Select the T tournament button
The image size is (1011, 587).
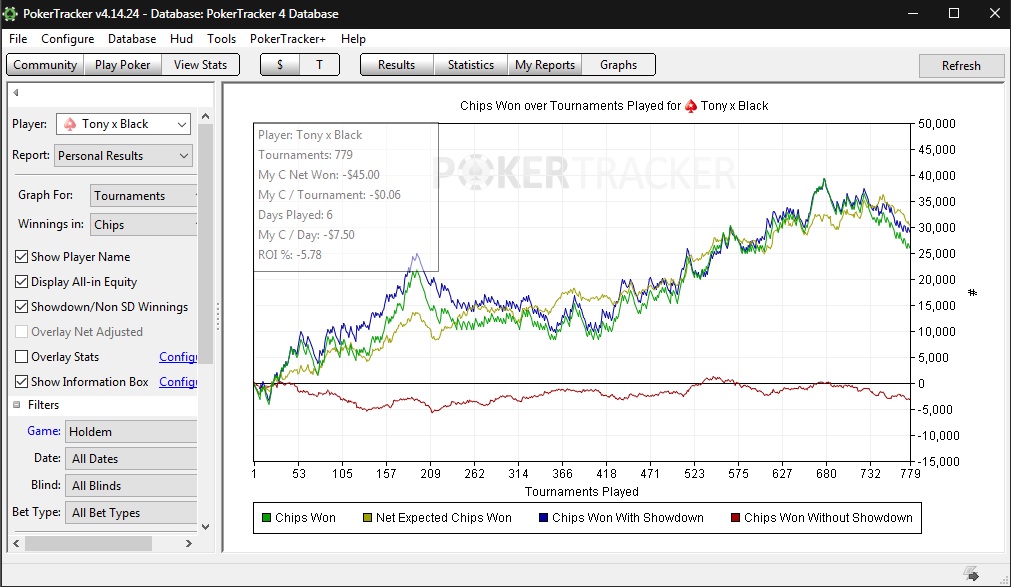pyautogui.click(x=319, y=65)
